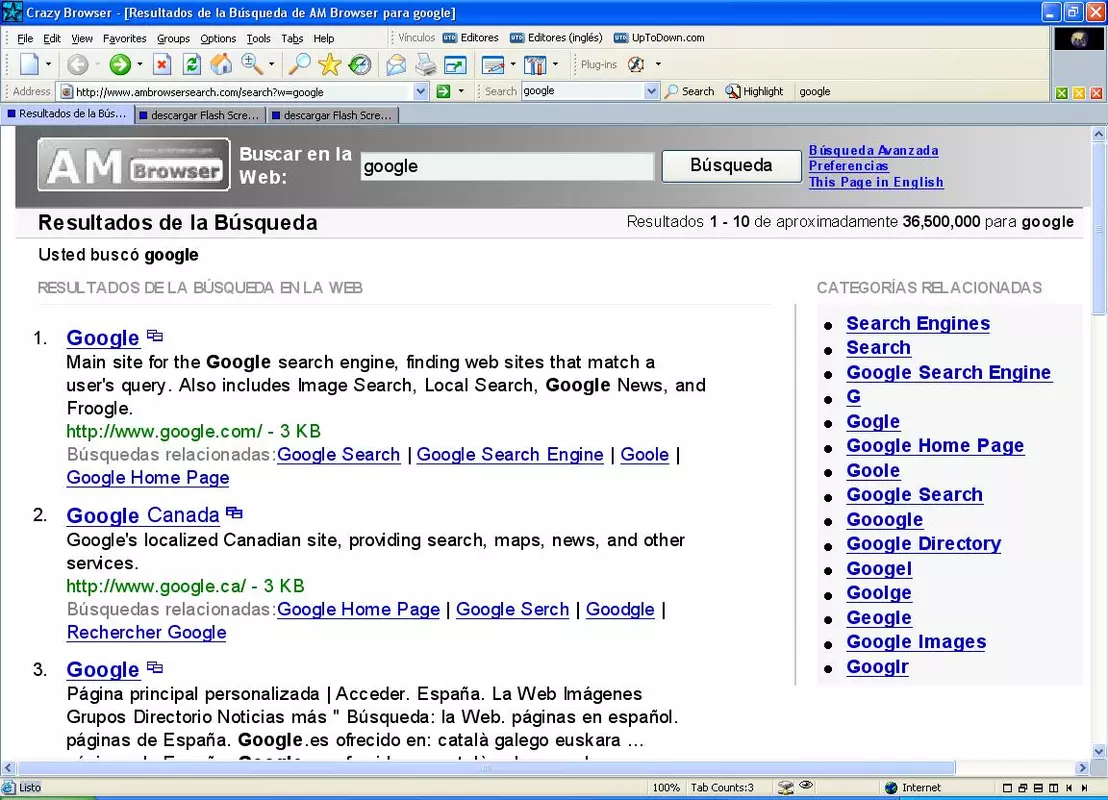Viewport: 1108px width, 800px height.
Task: Print the page with the printer icon
Action: (425, 64)
